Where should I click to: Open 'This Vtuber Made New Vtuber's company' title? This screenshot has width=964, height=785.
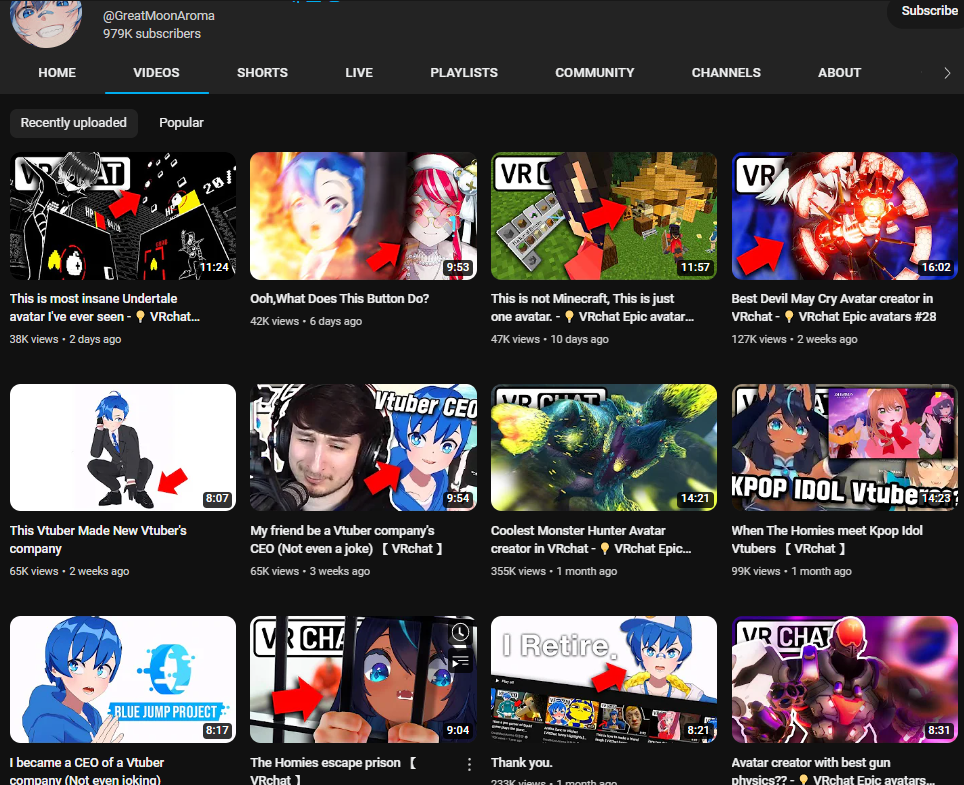point(98,539)
